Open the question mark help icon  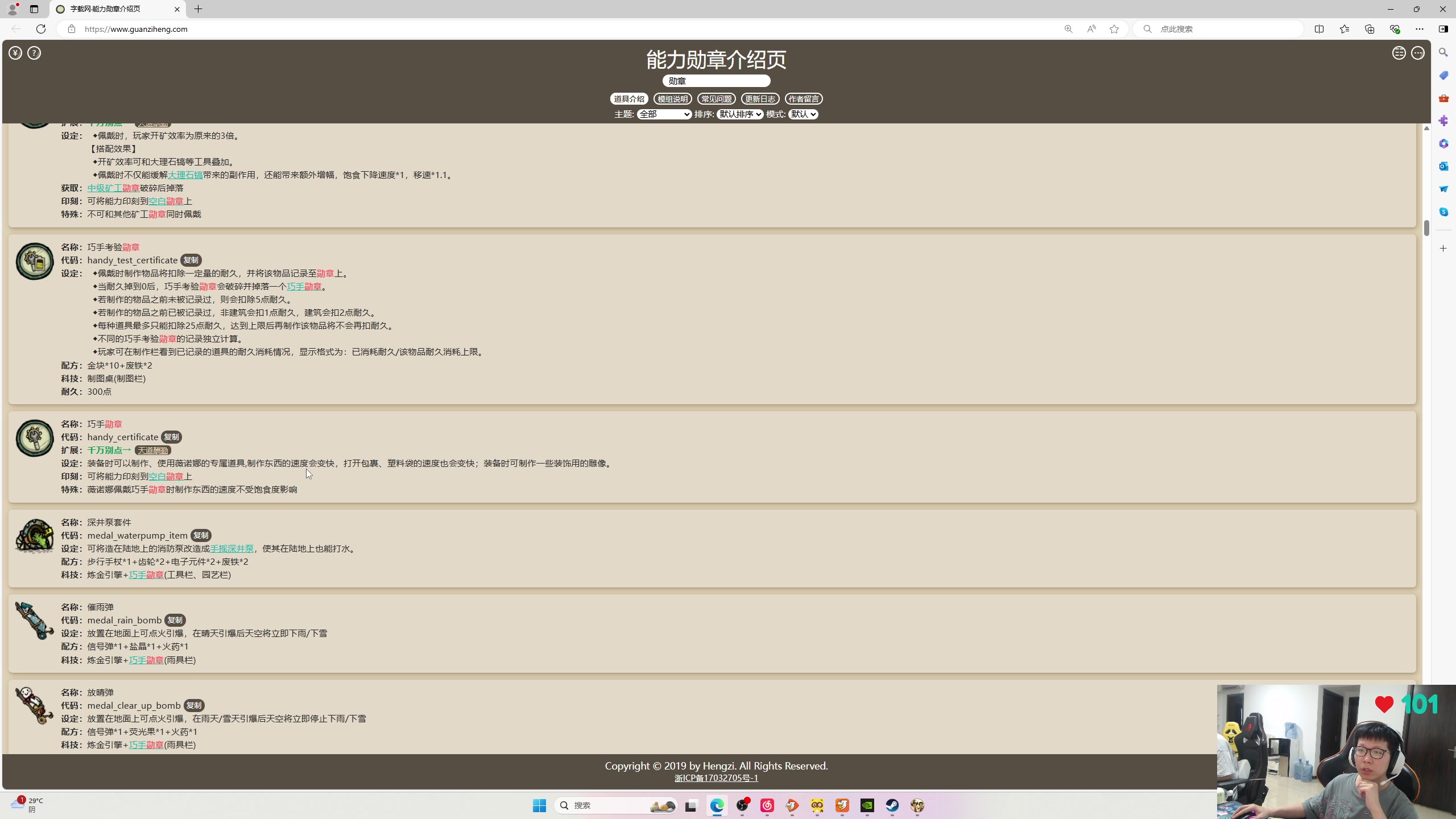point(34,53)
